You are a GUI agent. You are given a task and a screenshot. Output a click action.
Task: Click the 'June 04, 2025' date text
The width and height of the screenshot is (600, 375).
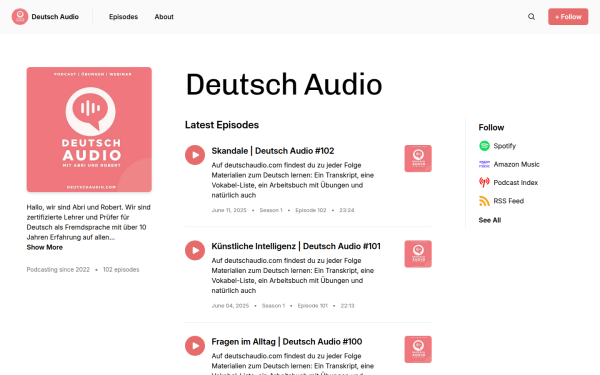[230, 306]
